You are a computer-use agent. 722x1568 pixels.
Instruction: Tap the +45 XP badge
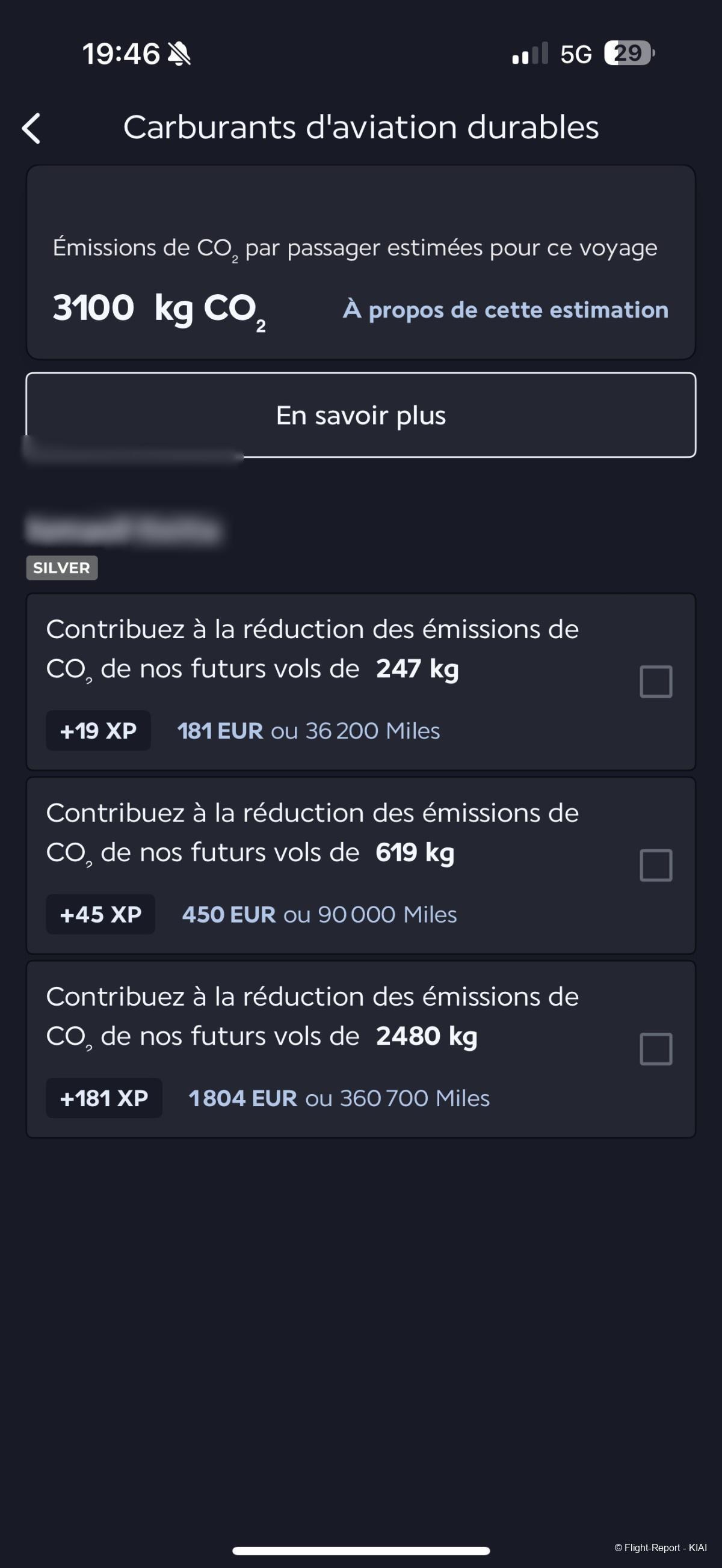pyautogui.click(x=100, y=914)
